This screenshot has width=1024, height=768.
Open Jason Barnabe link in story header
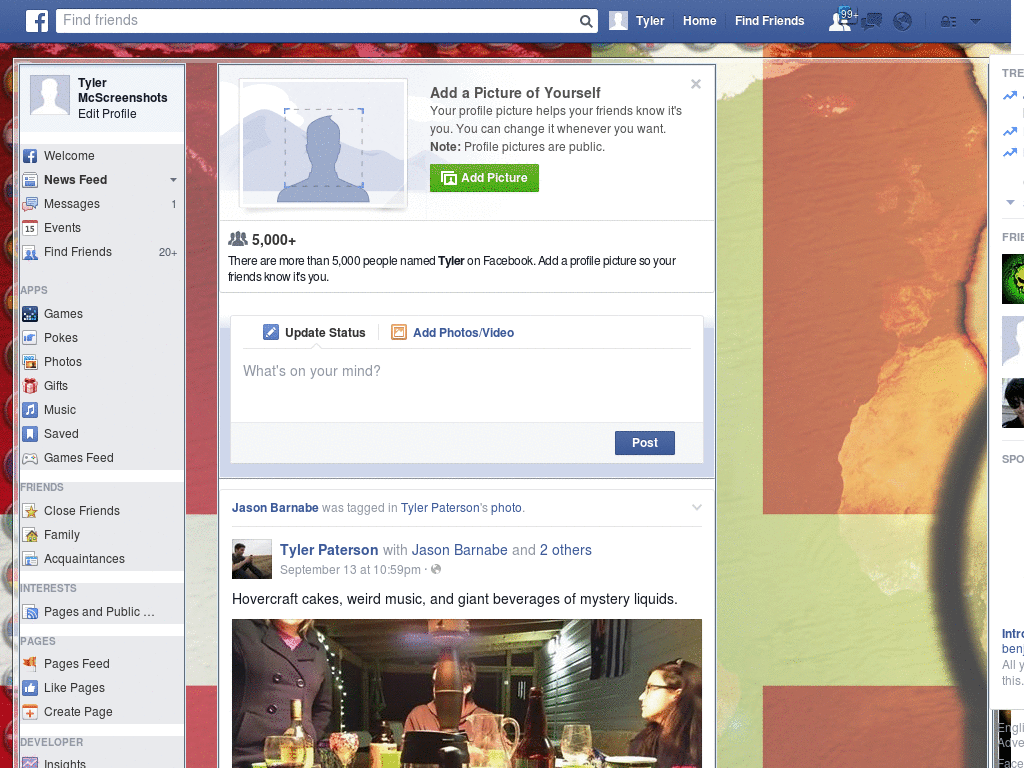coord(275,507)
